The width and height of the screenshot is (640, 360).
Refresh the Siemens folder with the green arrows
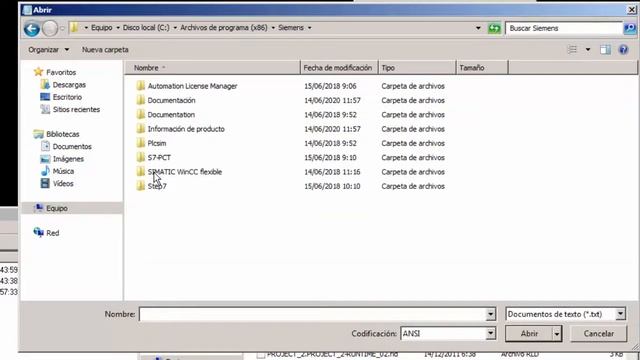coord(494,28)
